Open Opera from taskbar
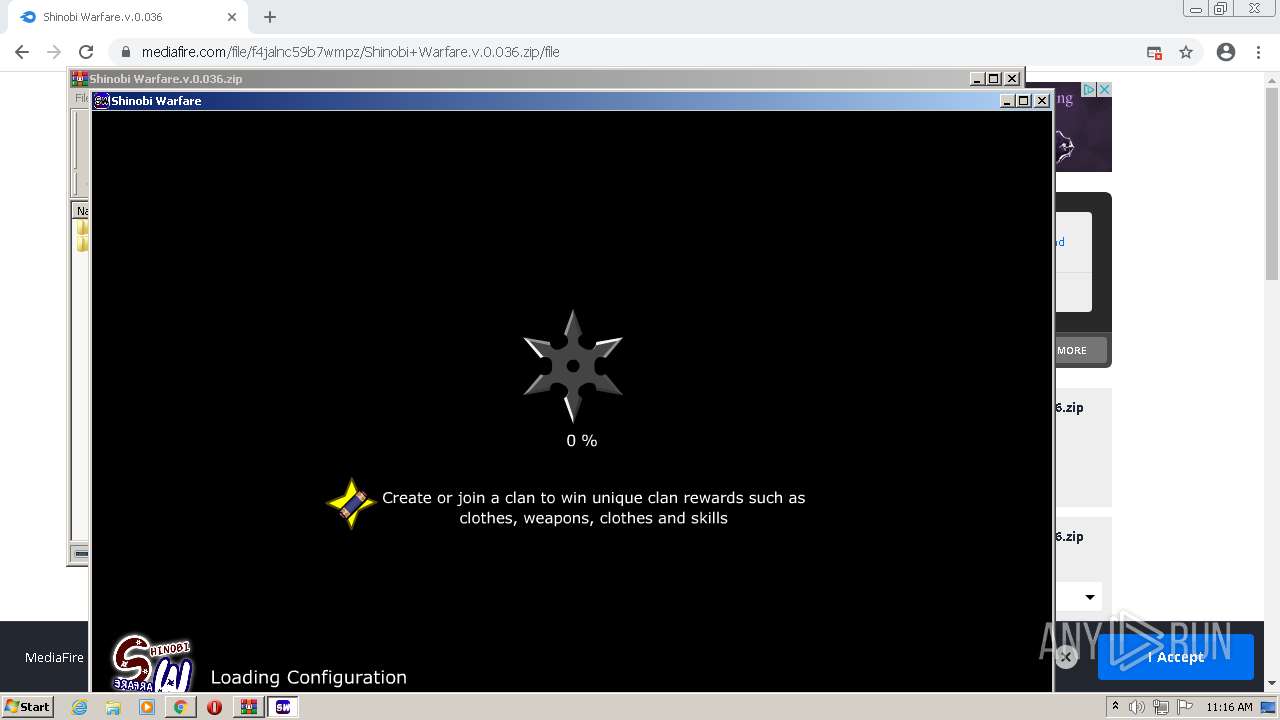The height and width of the screenshot is (720, 1280). pos(214,707)
